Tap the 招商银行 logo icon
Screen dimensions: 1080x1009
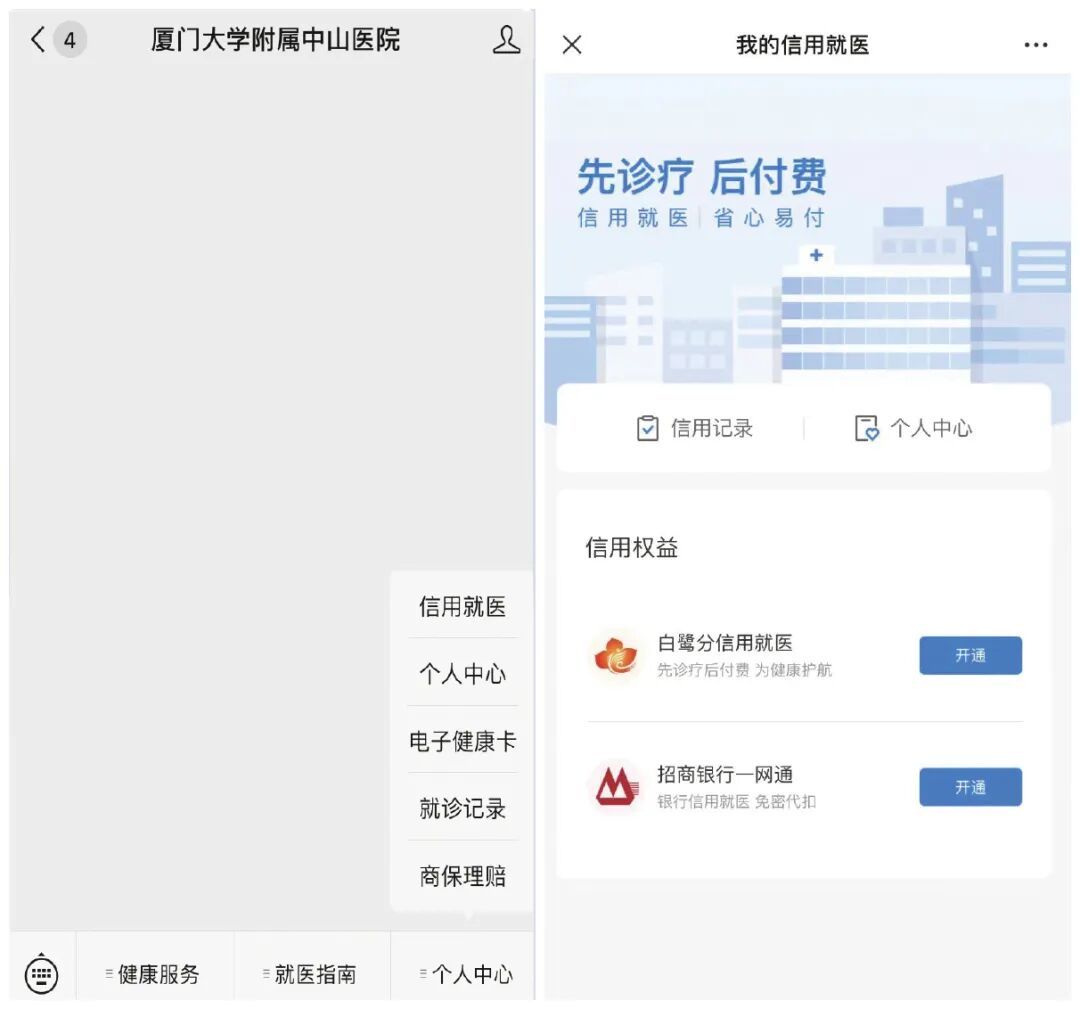coord(616,786)
